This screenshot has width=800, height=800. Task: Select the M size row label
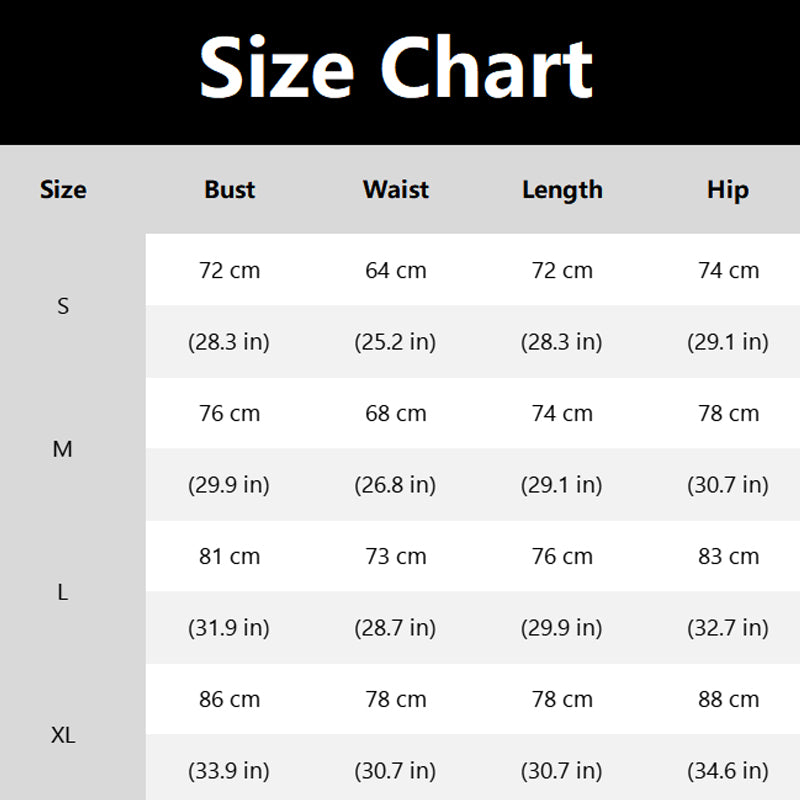tap(63, 449)
